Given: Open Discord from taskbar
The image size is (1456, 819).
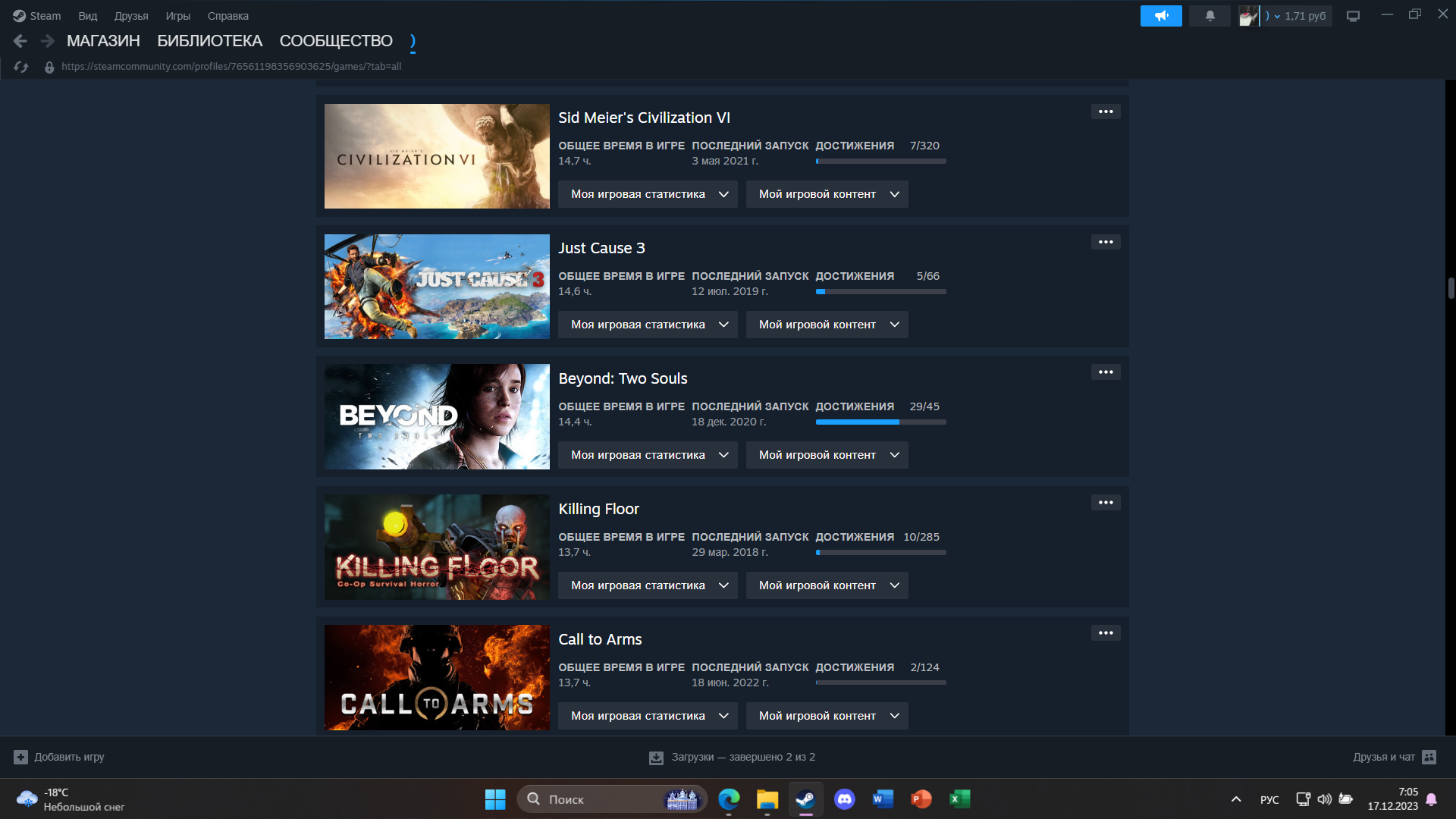Looking at the screenshot, I should point(844,799).
